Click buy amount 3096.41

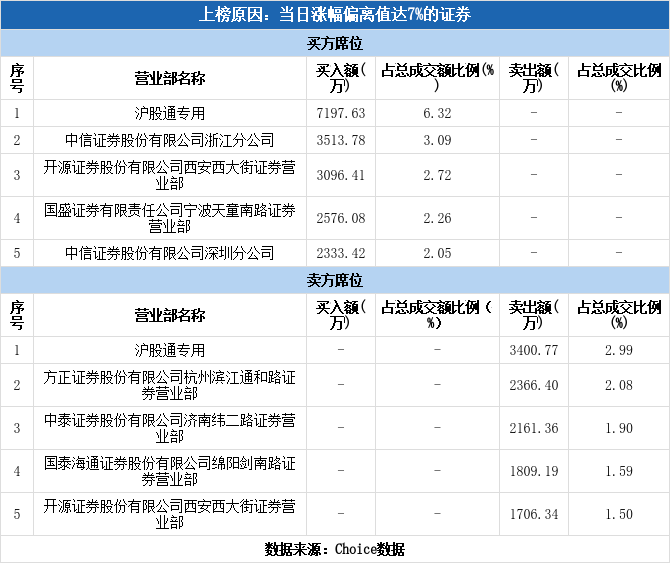[341, 175]
